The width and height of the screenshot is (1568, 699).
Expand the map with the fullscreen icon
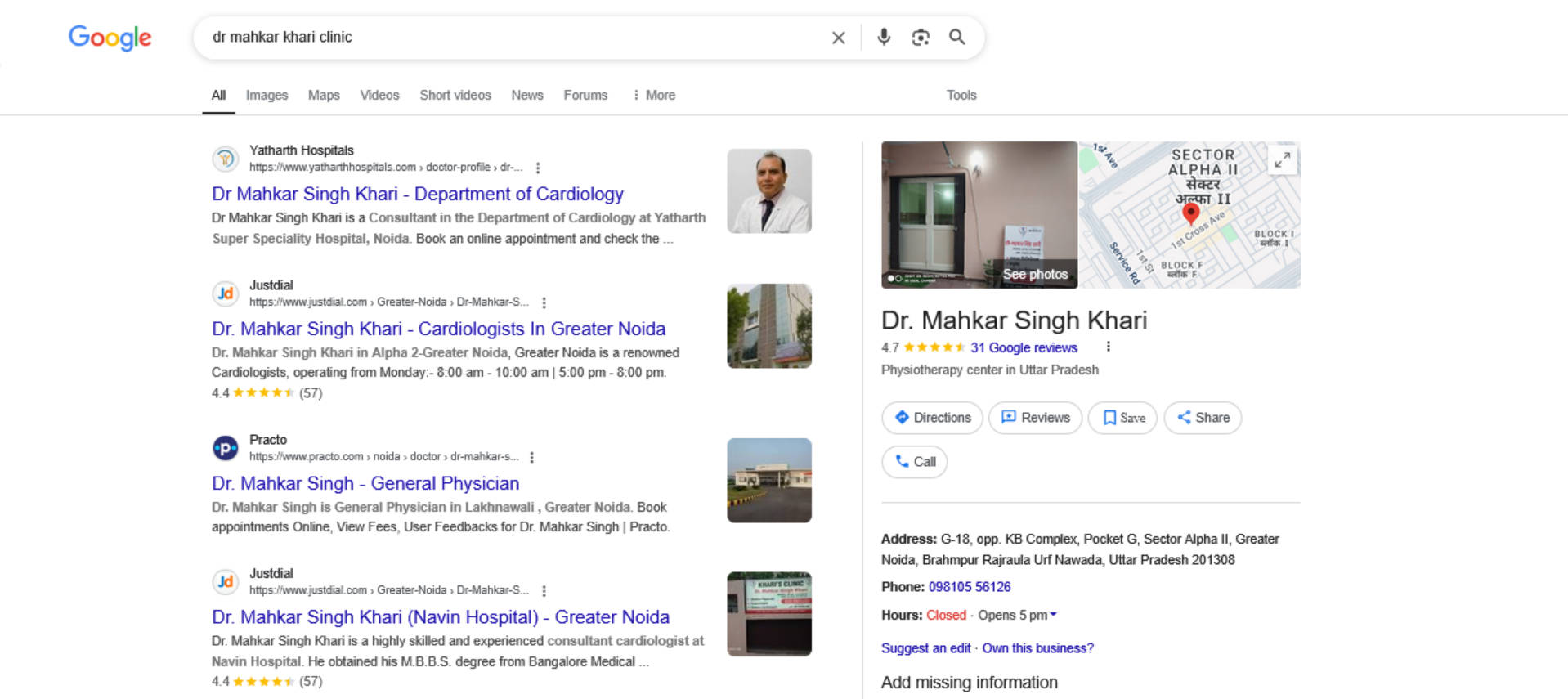(x=1283, y=160)
